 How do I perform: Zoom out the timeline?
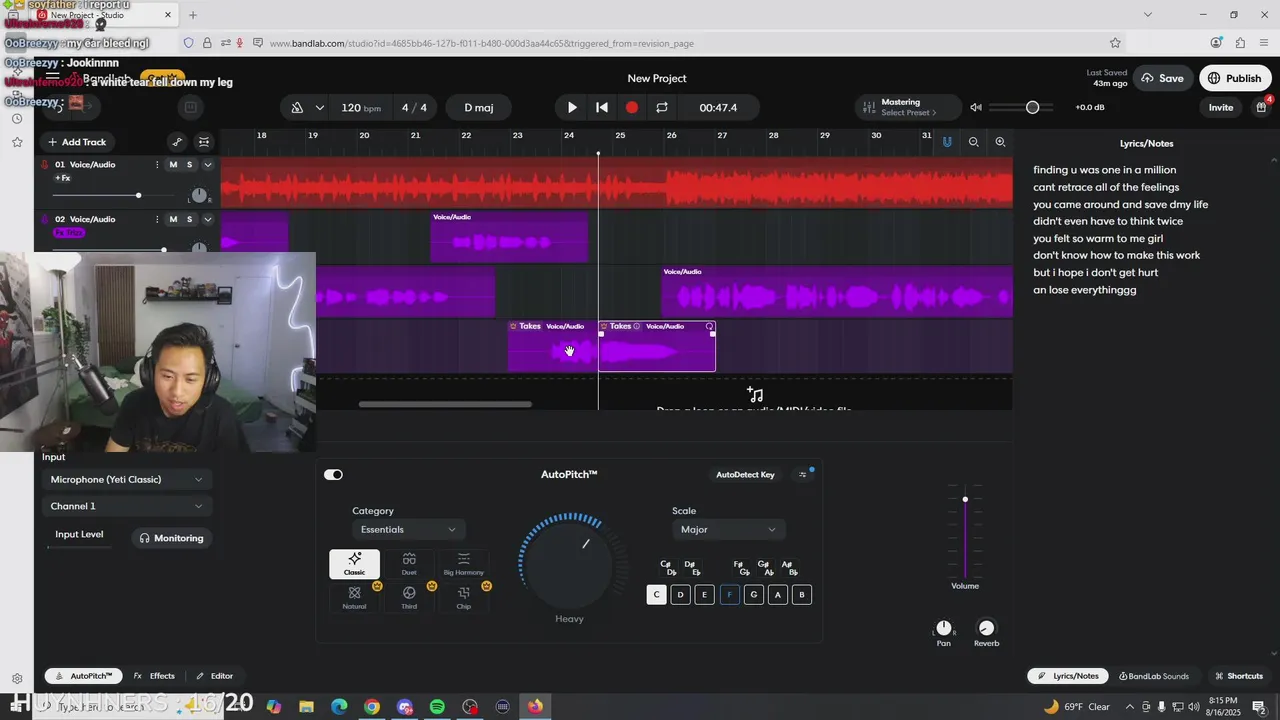(973, 142)
